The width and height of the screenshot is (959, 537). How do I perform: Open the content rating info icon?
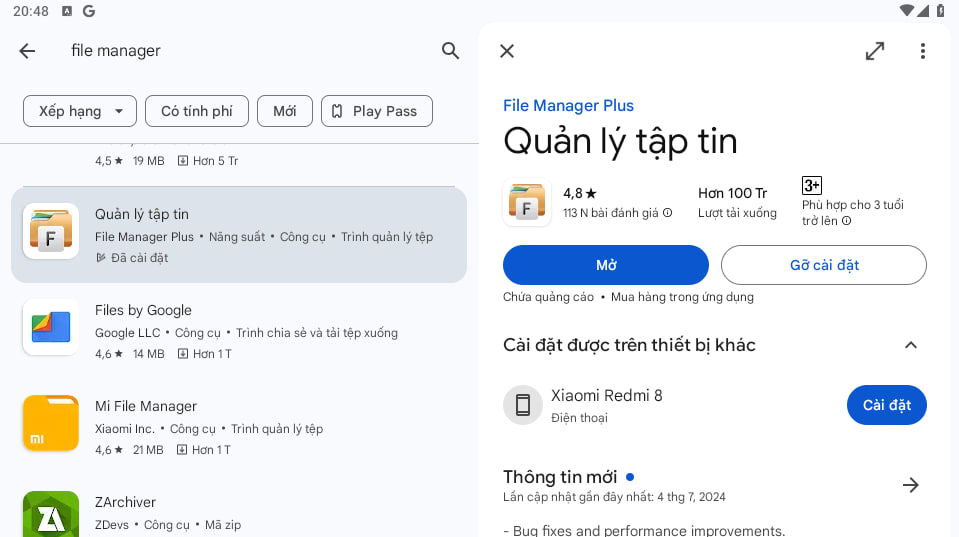pos(846,221)
